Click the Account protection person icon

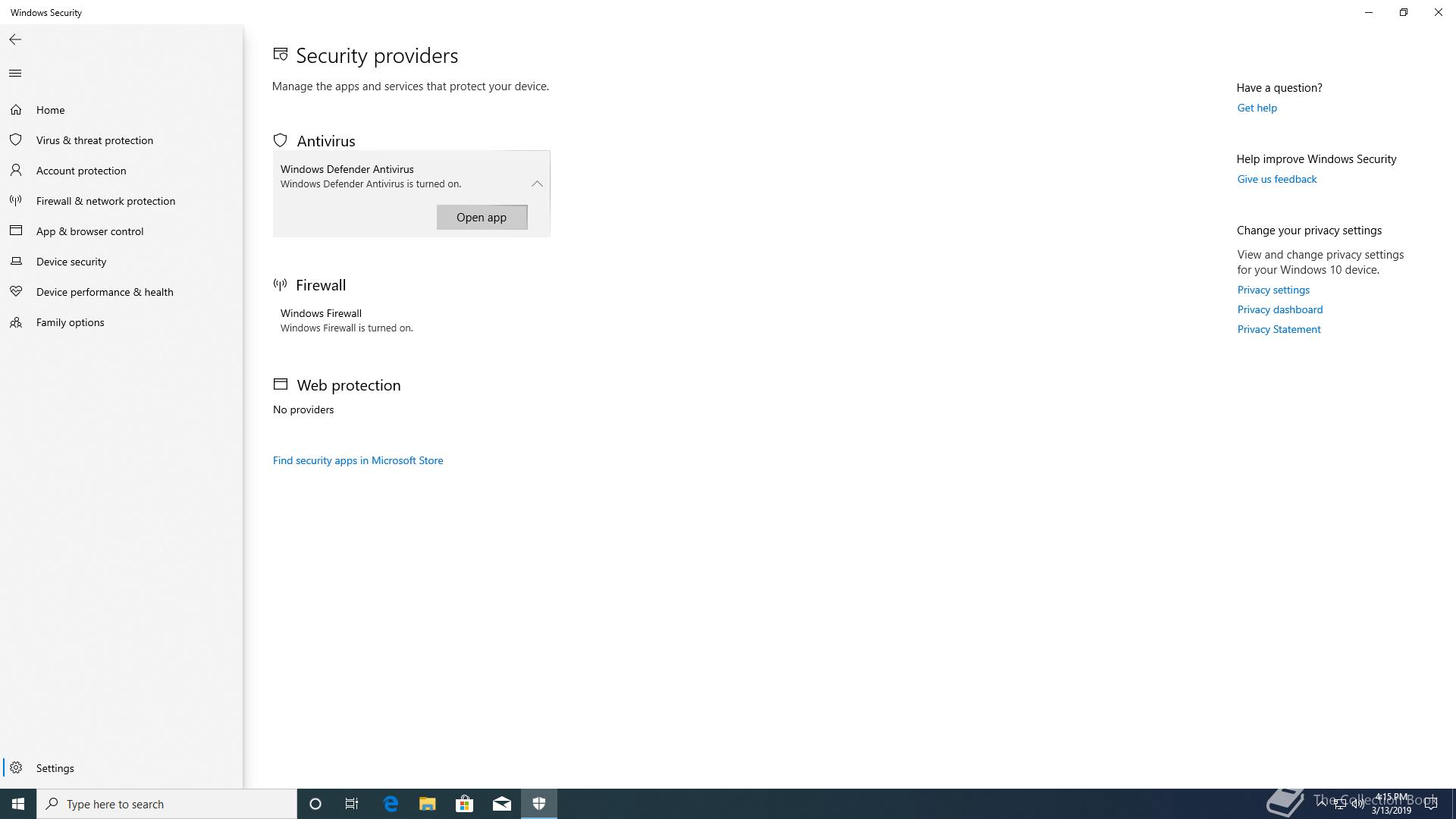(x=16, y=171)
